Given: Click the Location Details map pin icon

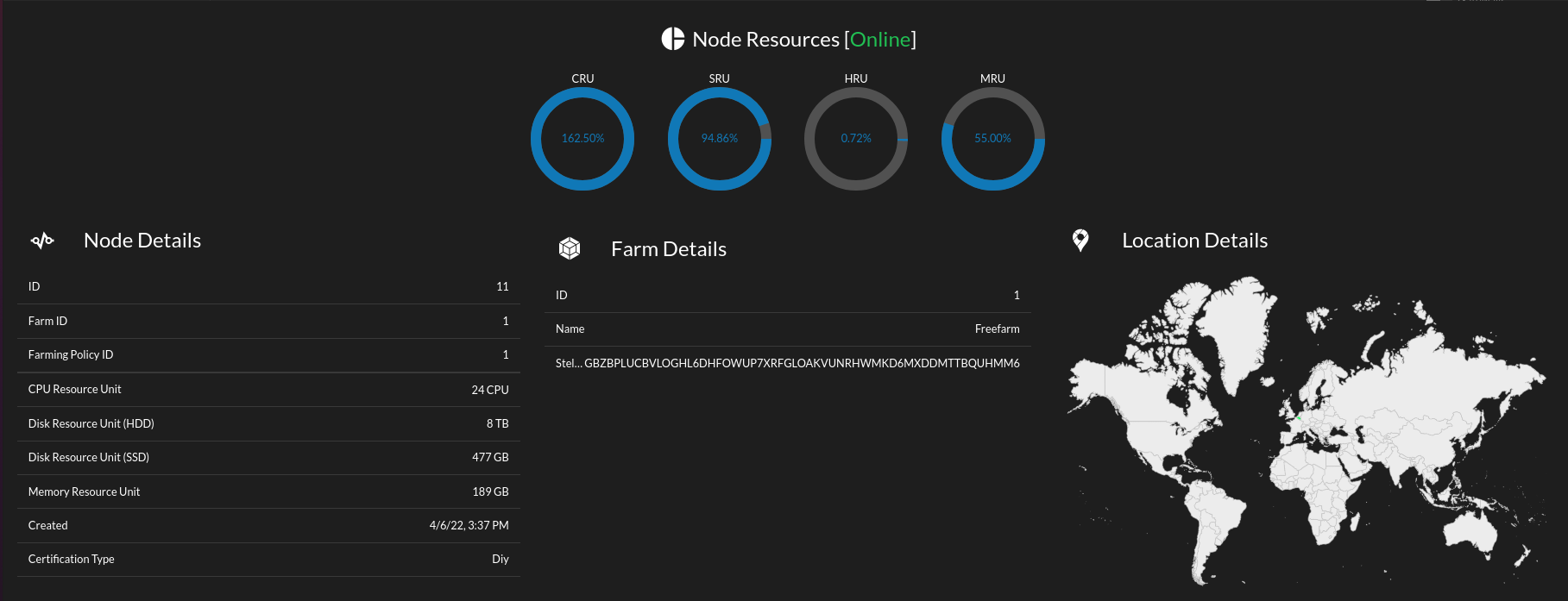Looking at the screenshot, I should (x=1080, y=241).
